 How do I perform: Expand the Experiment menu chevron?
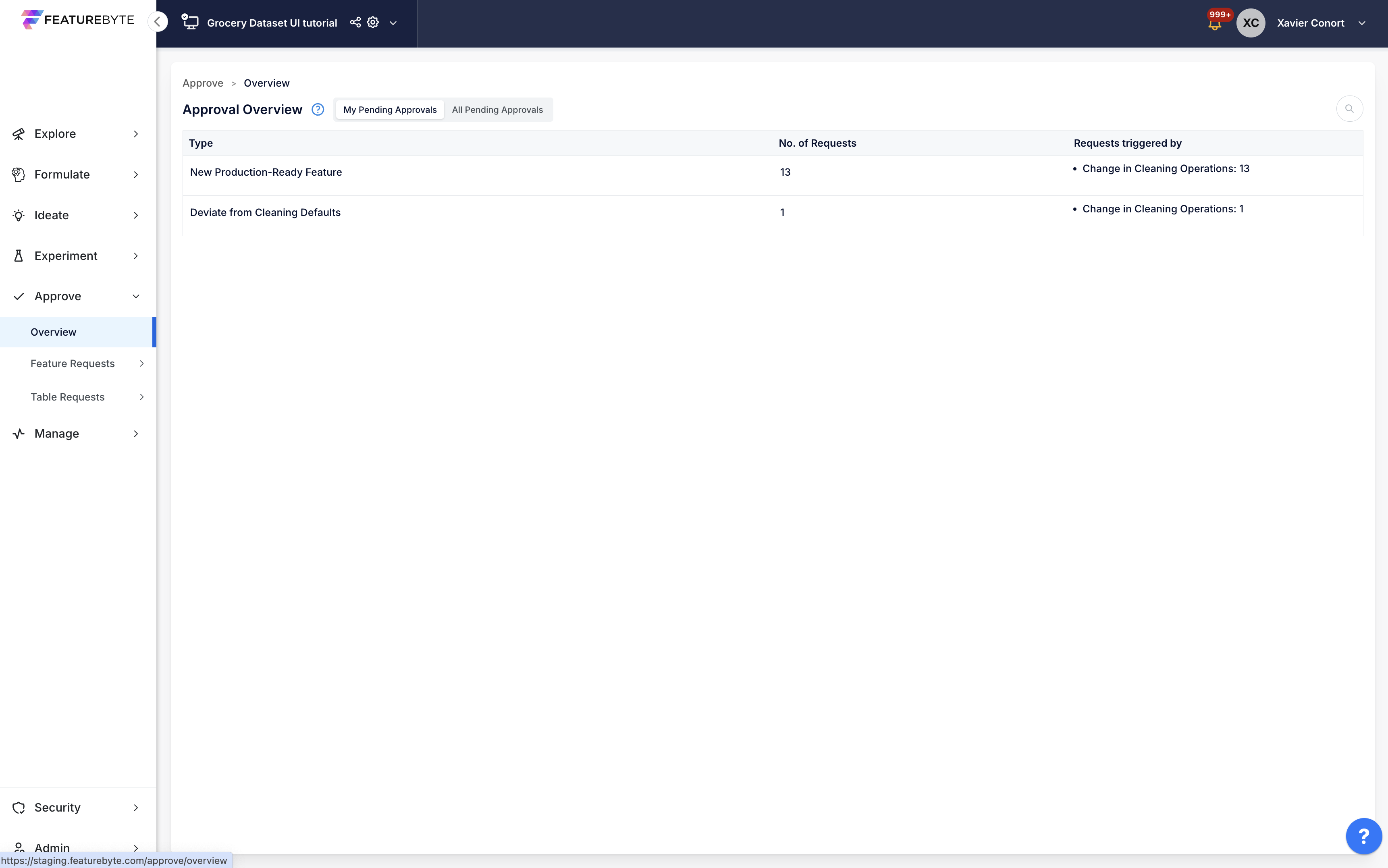(x=136, y=256)
